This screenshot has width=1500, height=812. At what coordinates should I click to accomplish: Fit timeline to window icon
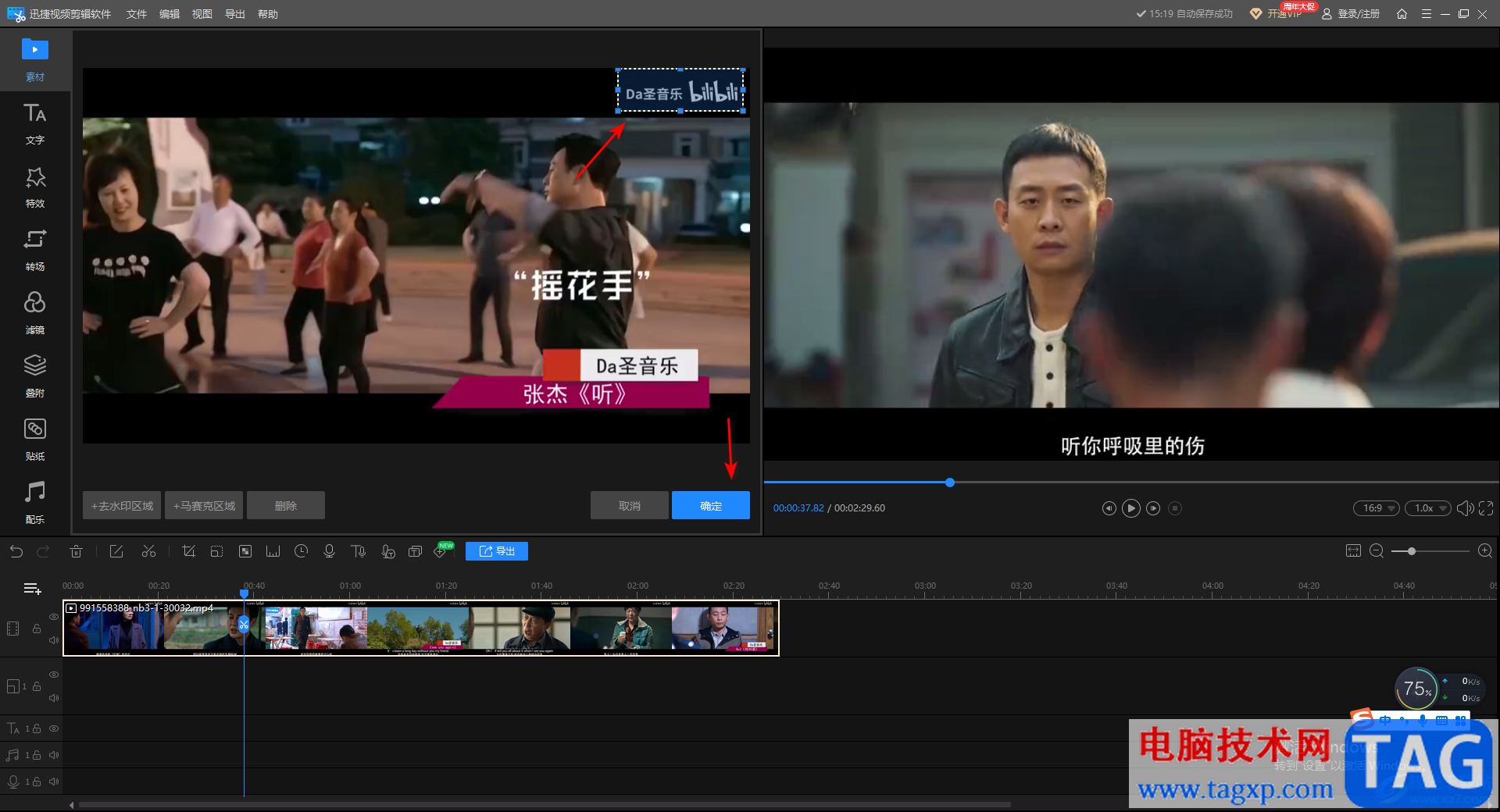[1353, 551]
